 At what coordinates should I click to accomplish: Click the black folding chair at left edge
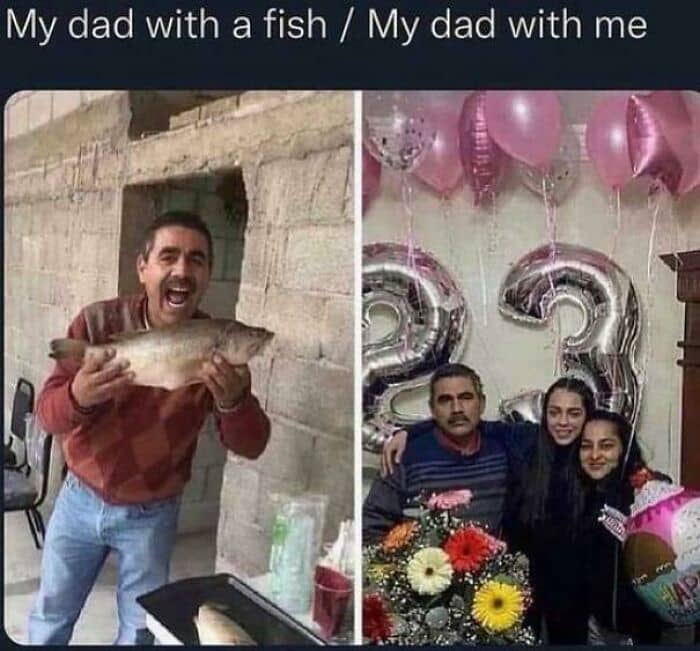coord(25,460)
